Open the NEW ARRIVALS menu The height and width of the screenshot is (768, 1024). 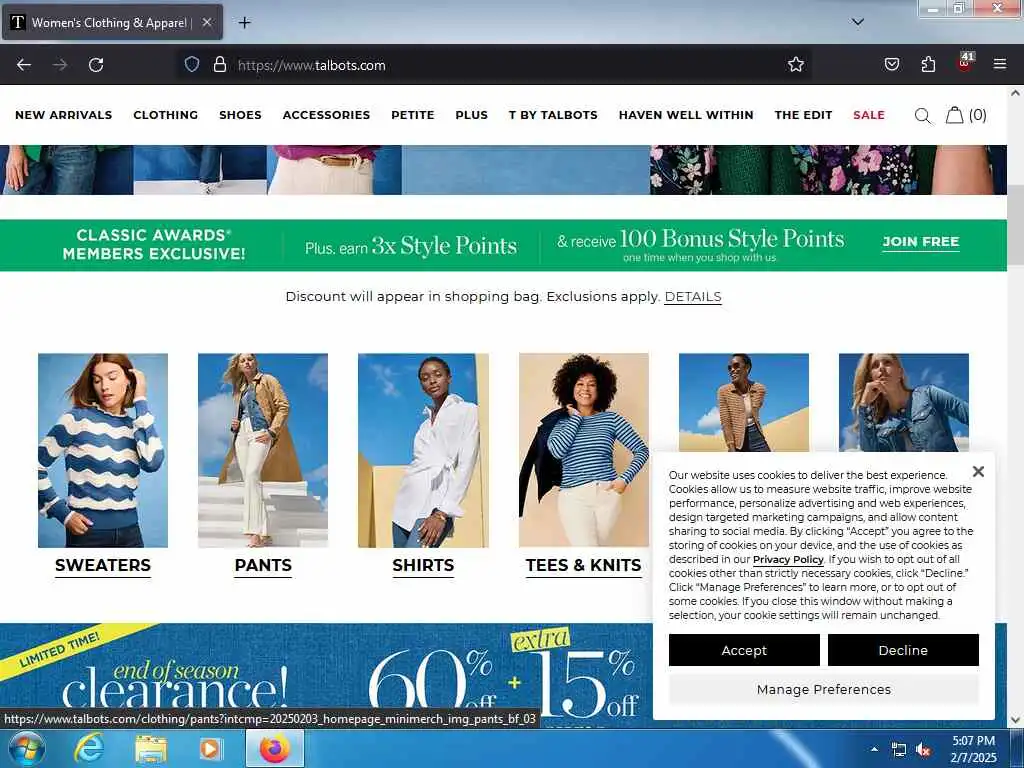coord(63,115)
